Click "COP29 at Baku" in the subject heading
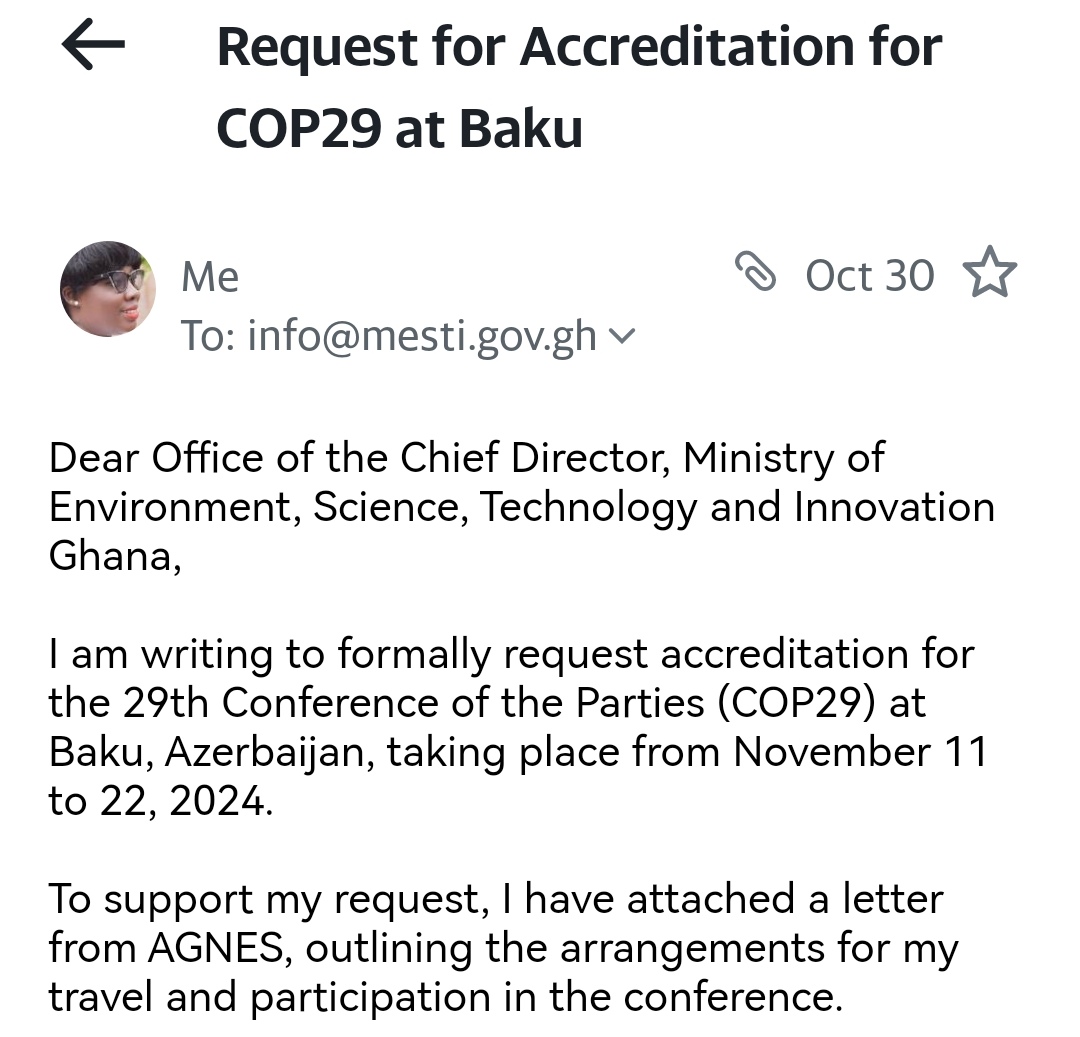Viewport: 1080px width, 1037px height. point(399,129)
